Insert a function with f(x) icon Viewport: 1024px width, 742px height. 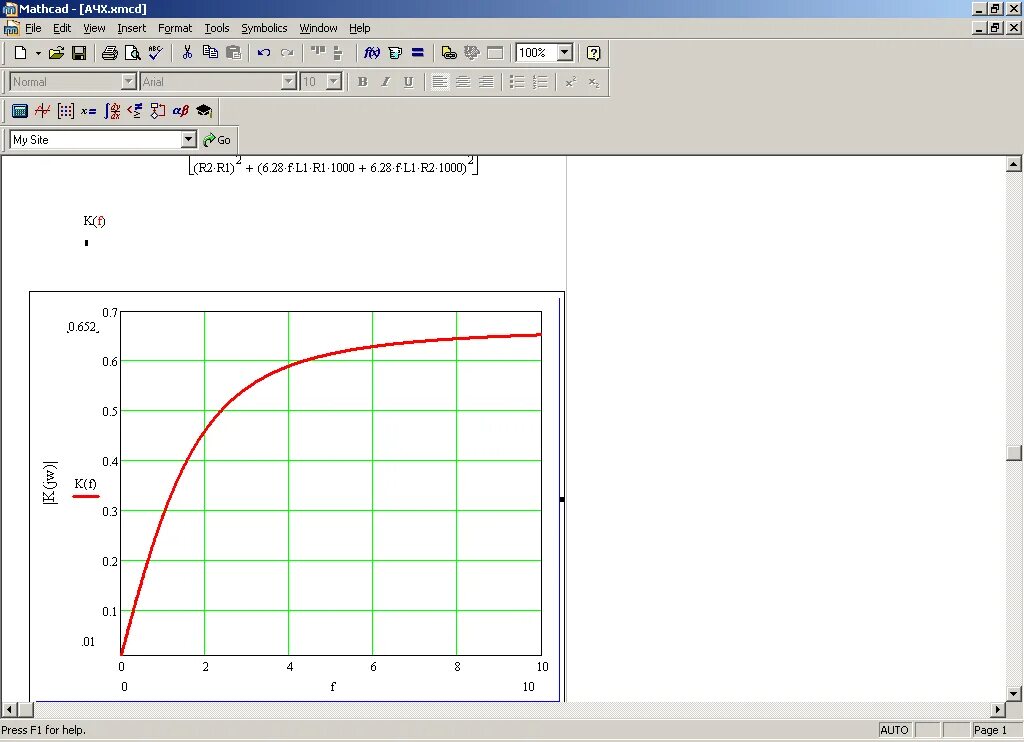click(372, 53)
